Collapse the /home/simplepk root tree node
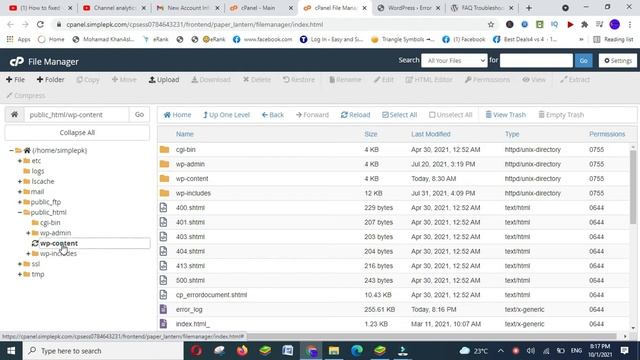 (11, 150)
